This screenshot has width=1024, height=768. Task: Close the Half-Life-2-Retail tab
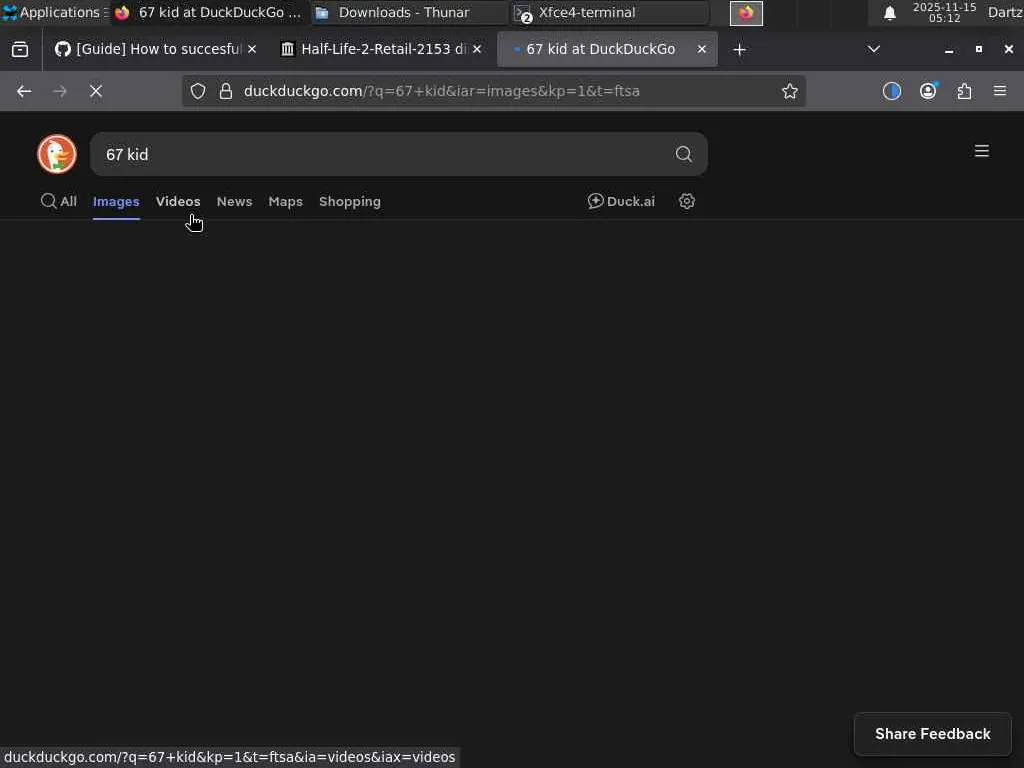pos(477,49)
